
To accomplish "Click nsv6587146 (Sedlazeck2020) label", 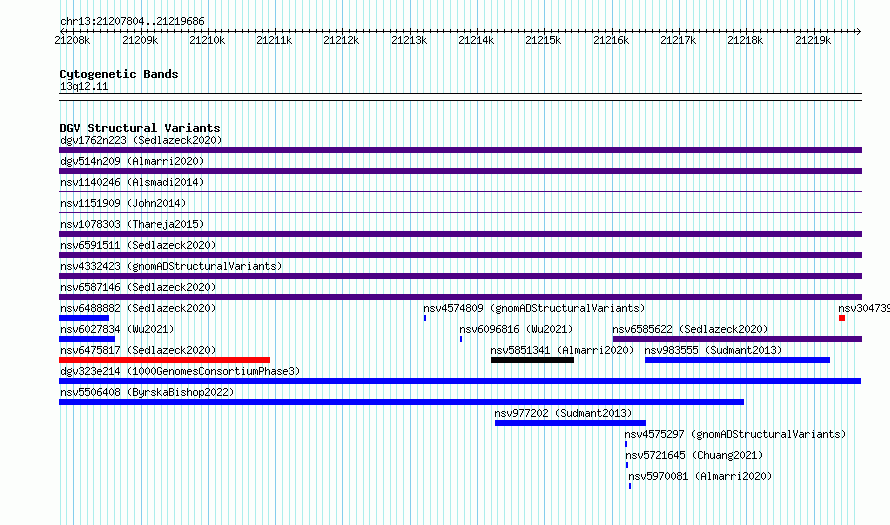I will click(138, 287).
